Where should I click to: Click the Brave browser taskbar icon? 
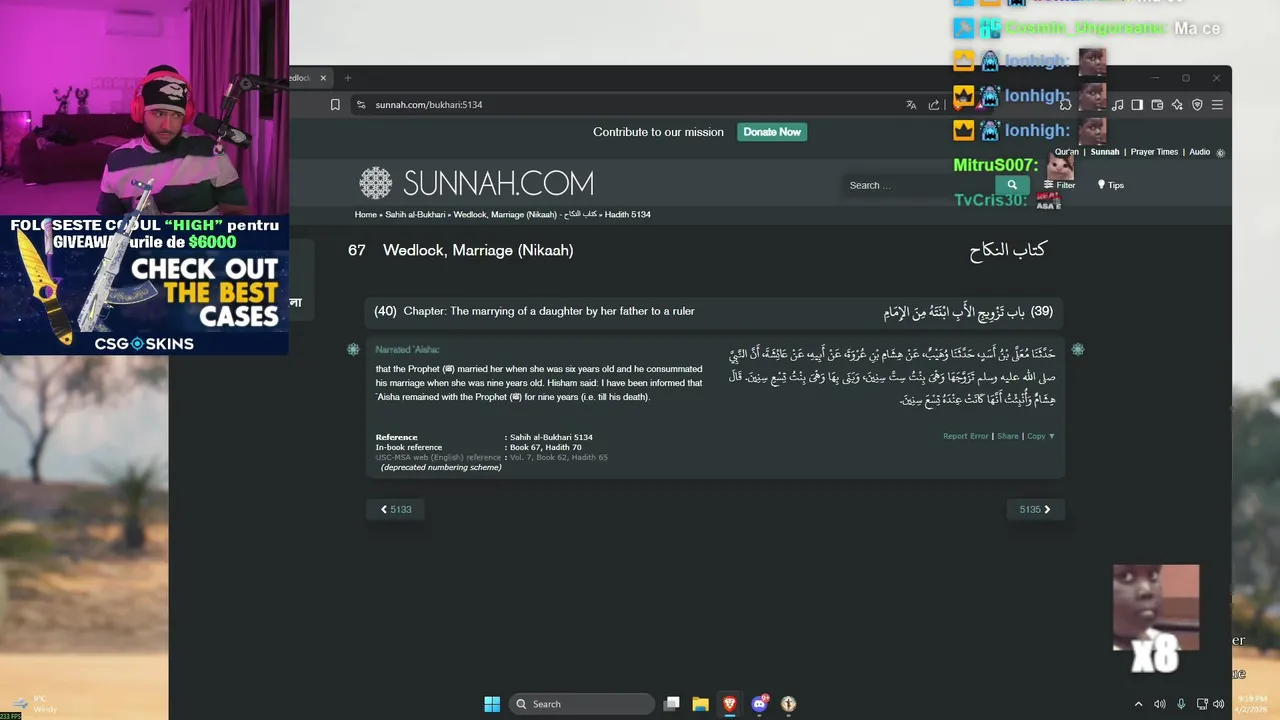coord(730,704)
